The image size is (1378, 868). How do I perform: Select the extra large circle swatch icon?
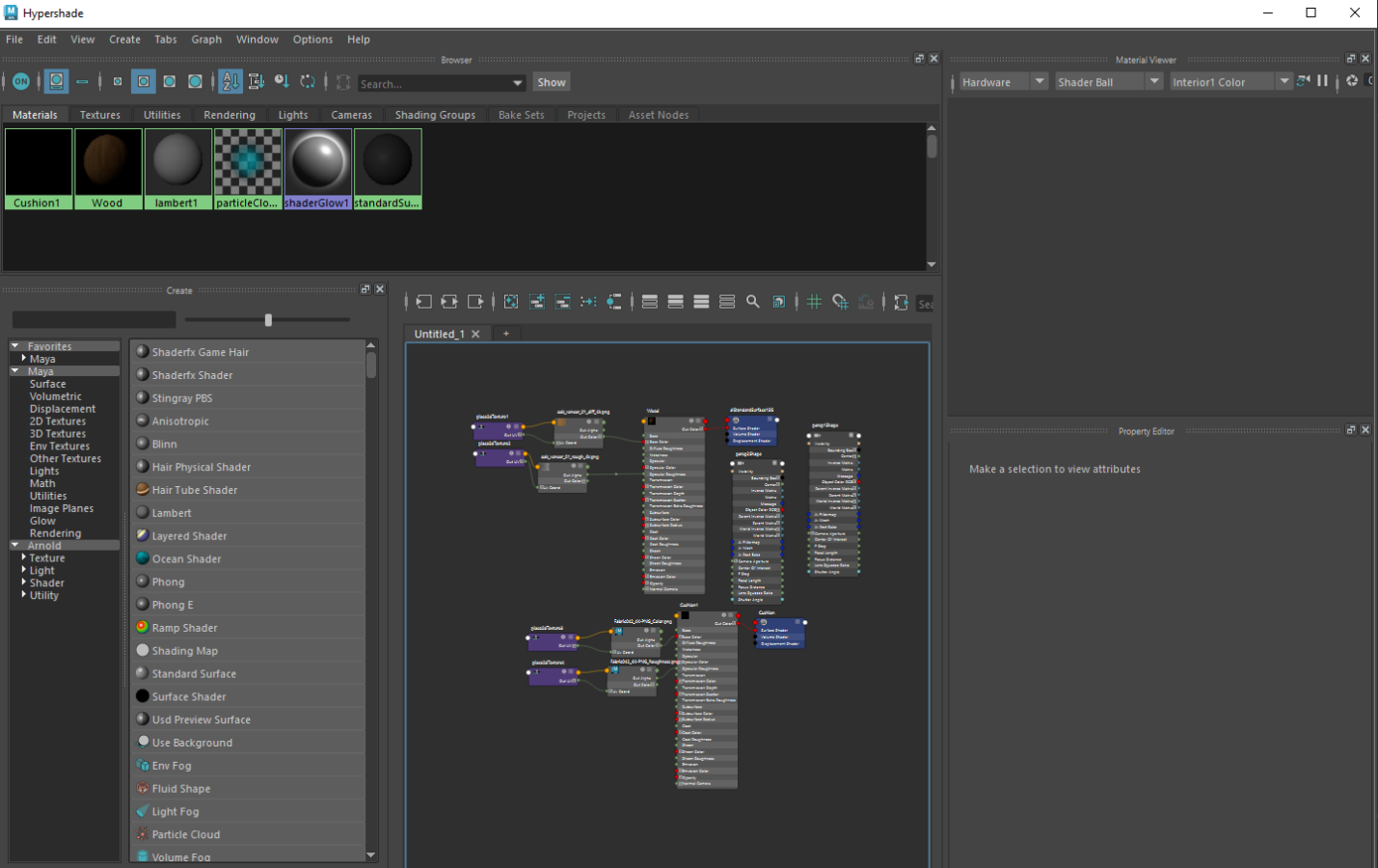click(x=195, y=82)
